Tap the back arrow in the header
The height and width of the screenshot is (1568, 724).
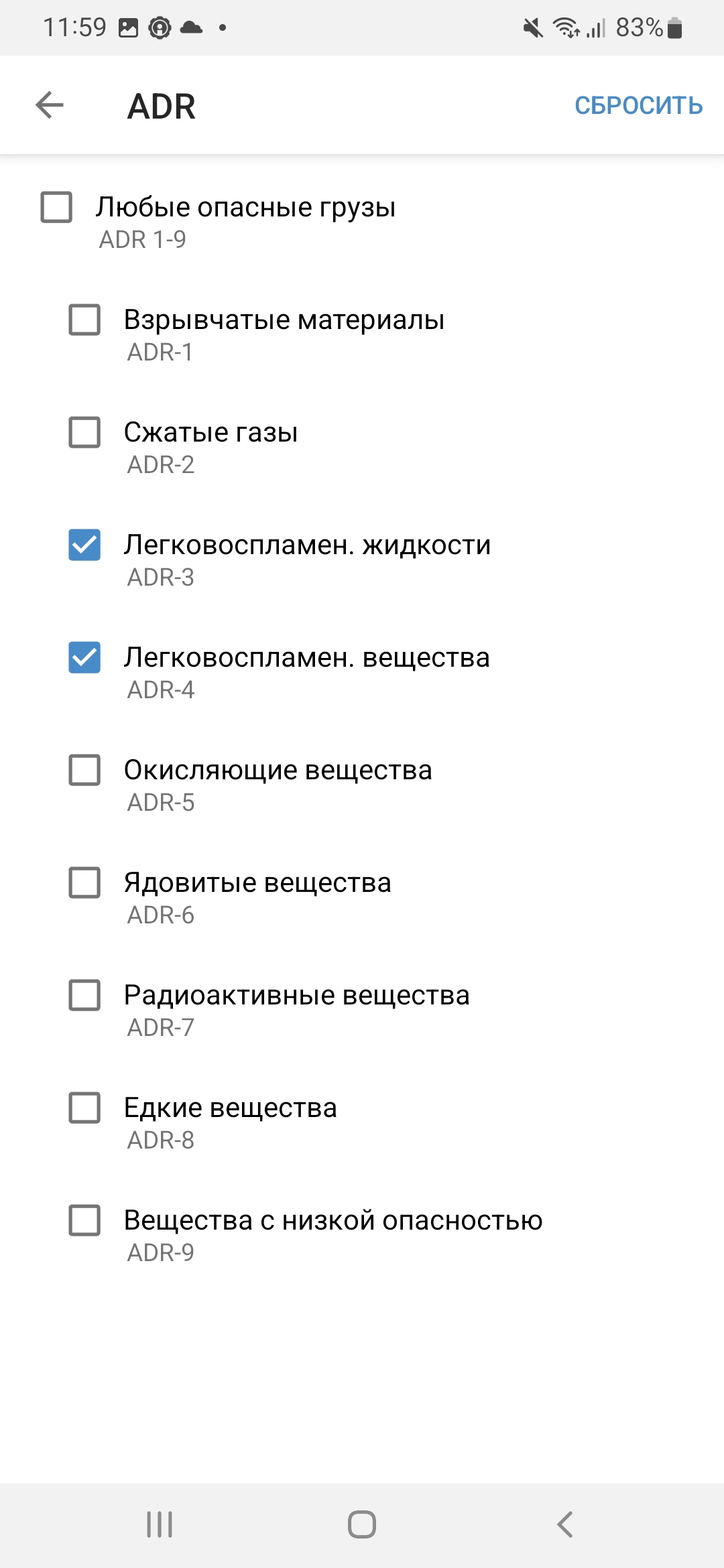50,105
